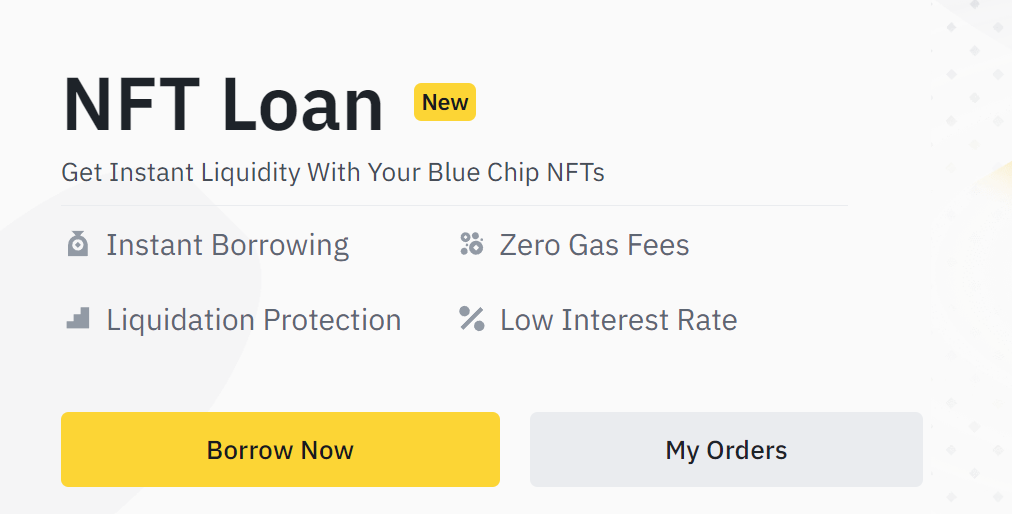Viewport: 1012px width, 514px height.
Task: Click the Get Instant Liquidity subtitle
Action: point(332,172)
